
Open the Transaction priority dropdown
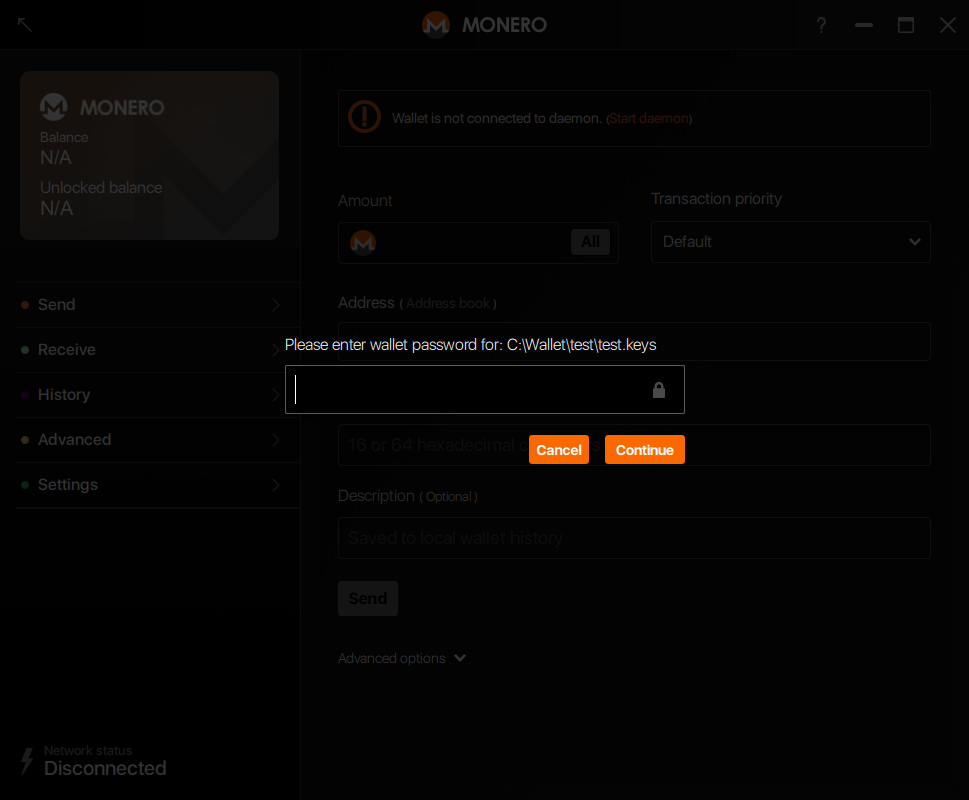tap(790, 242)
